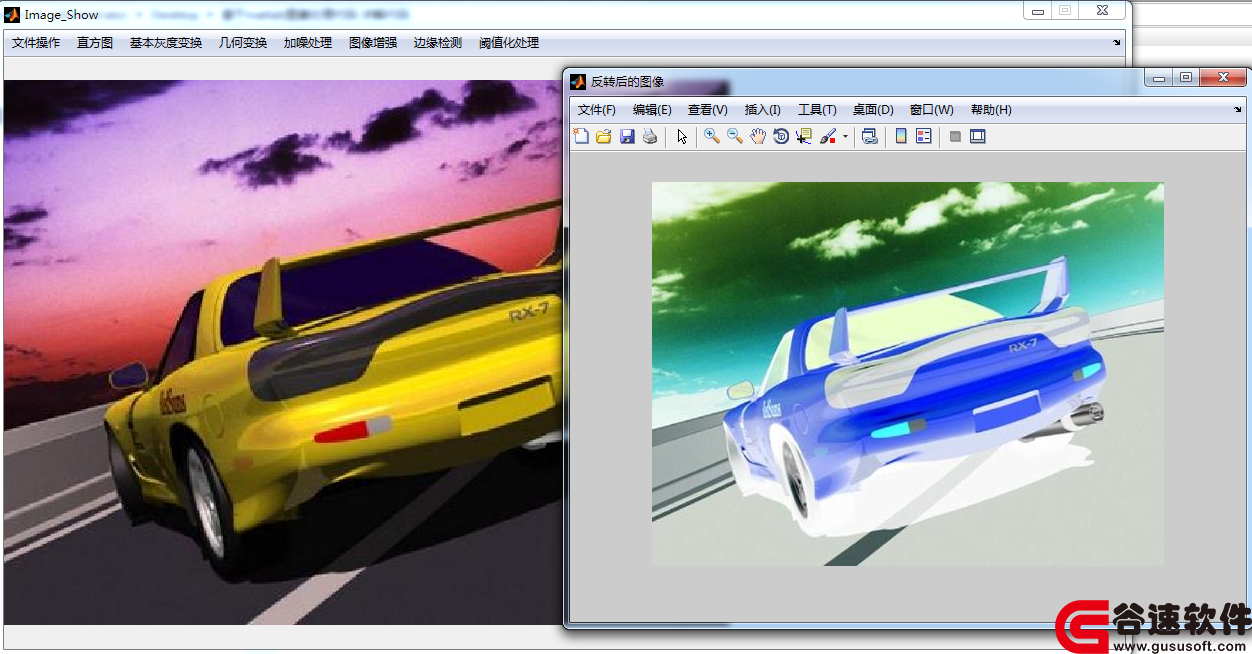Screen dimensions: 1252x654
Task: Click the Open File folder icon
Action: pos(604,136)
